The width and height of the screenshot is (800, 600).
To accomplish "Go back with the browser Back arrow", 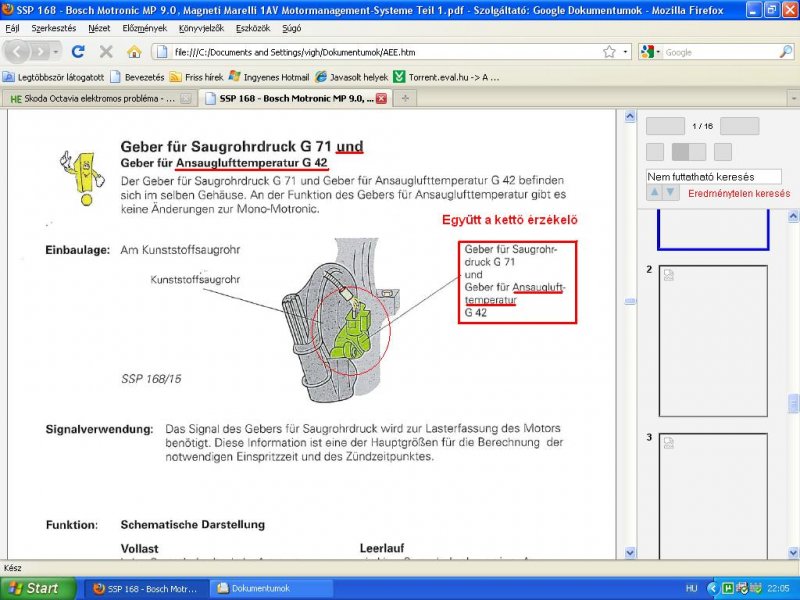I will (x=17, y=52).
